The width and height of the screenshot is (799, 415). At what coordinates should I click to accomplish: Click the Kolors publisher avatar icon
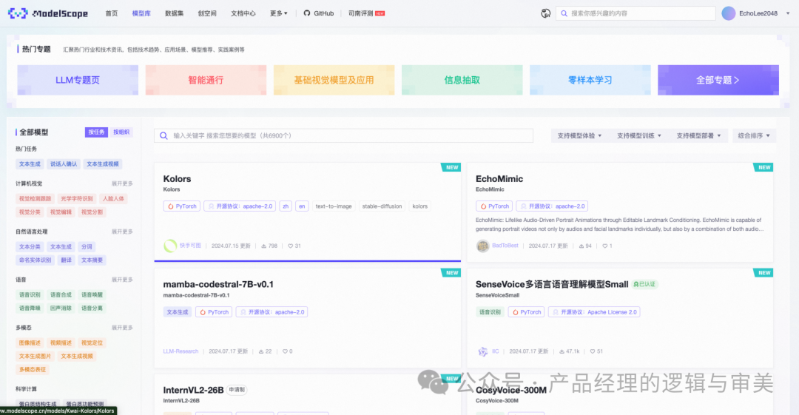tap(170, 246)
